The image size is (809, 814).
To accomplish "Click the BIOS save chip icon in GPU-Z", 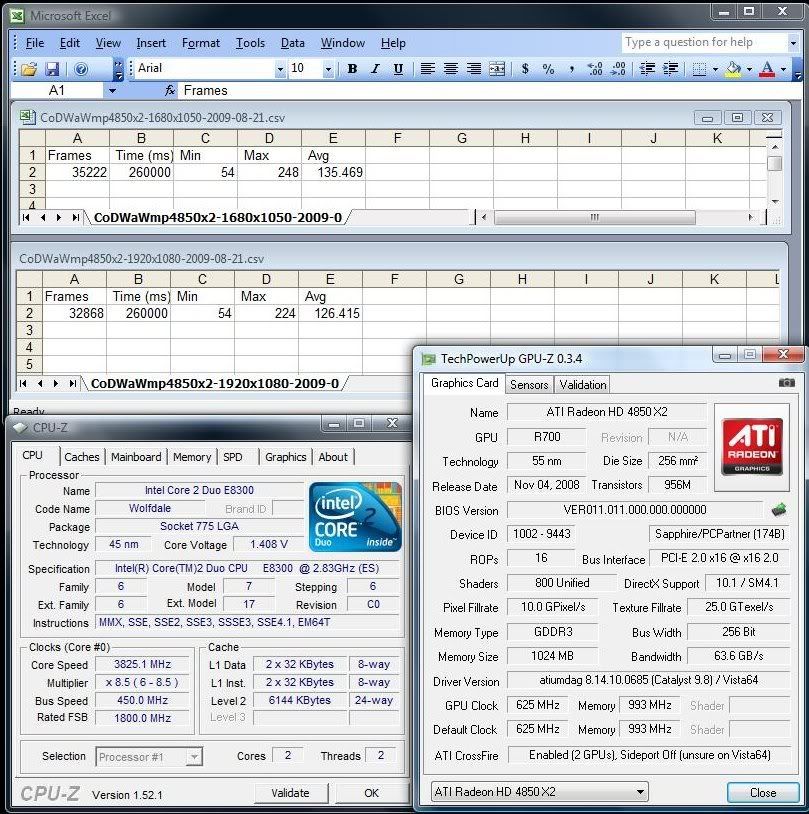I will pos(779,509).
